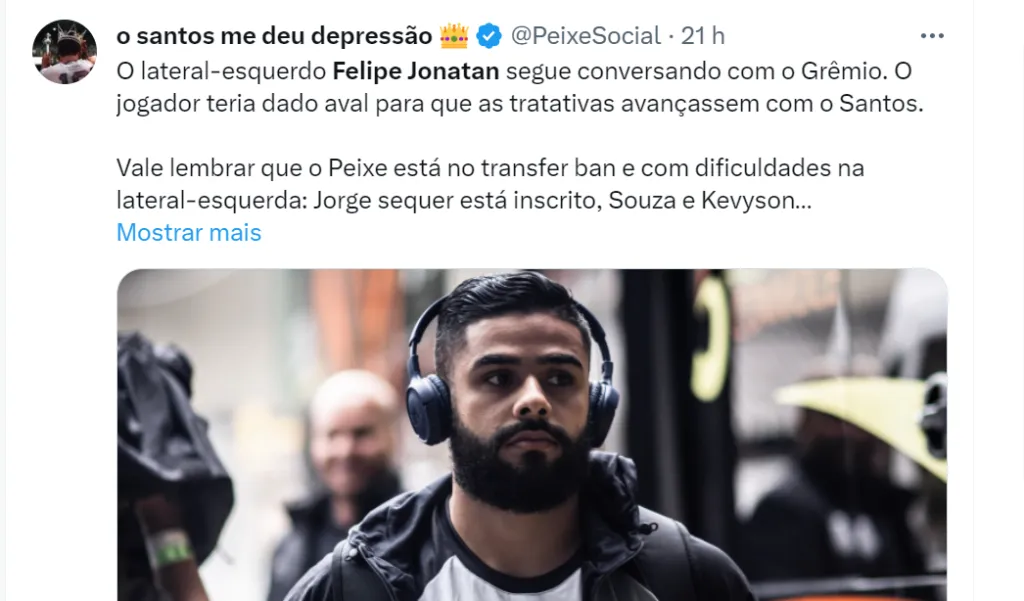Viewport: 1024px width, 601px height.
Task: Click the word "Grêmio" in the tweet text
Action: click(x=844, y=71)
